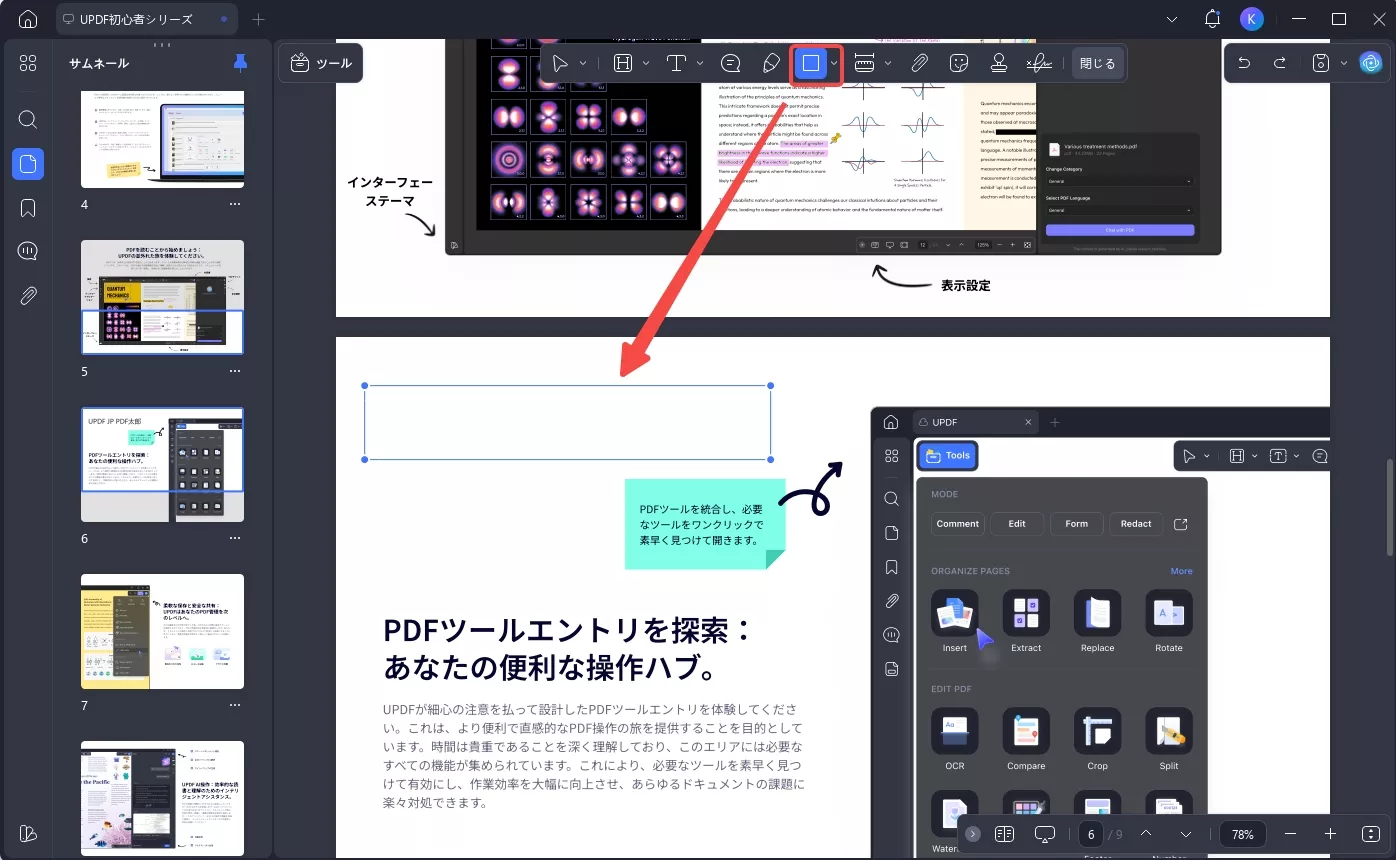Viewport: 1396px width, 860px height.
Task: Open the tab list chevron in title bar
Action: coord(1173,19)
